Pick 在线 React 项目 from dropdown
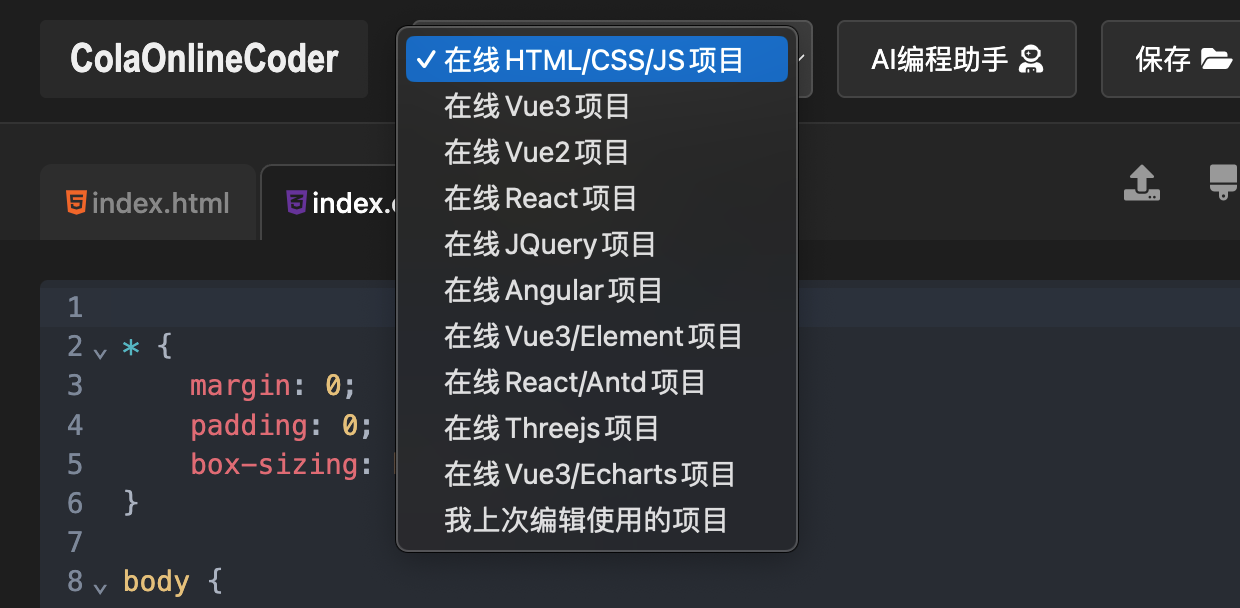This screenshot has width=1240, height=608. [597, 198]
